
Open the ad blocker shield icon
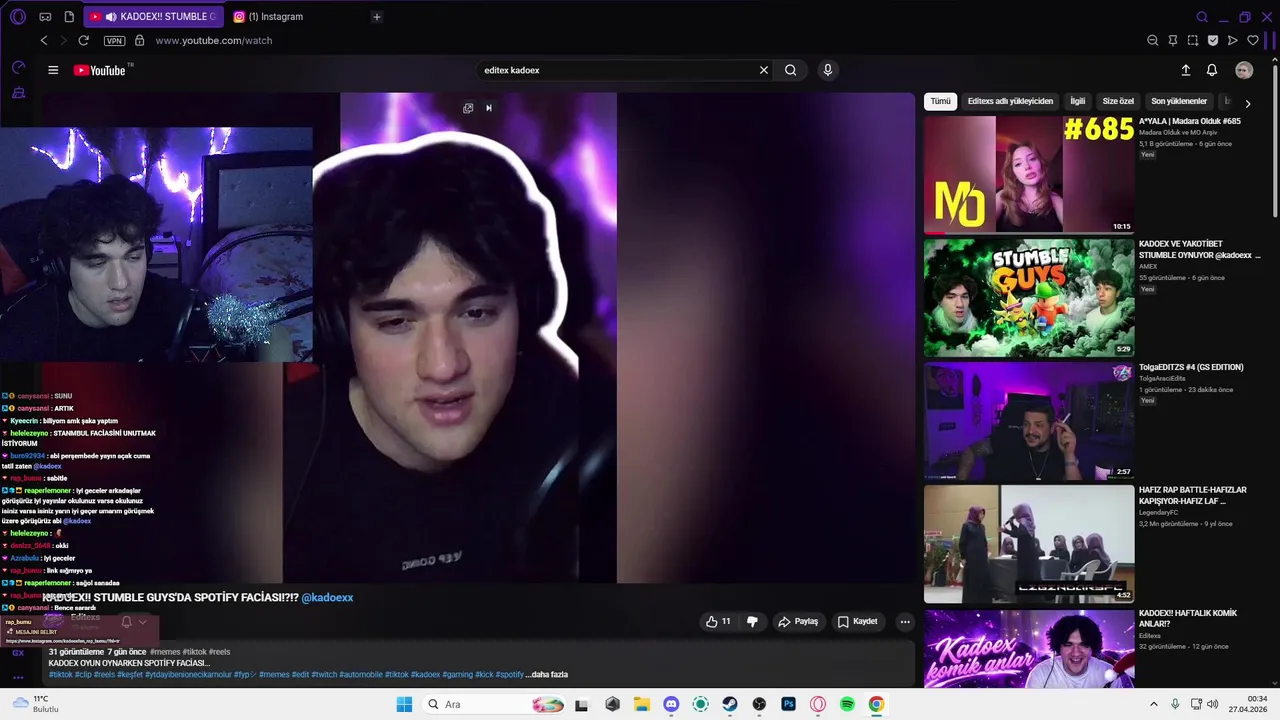point(1213,41)
